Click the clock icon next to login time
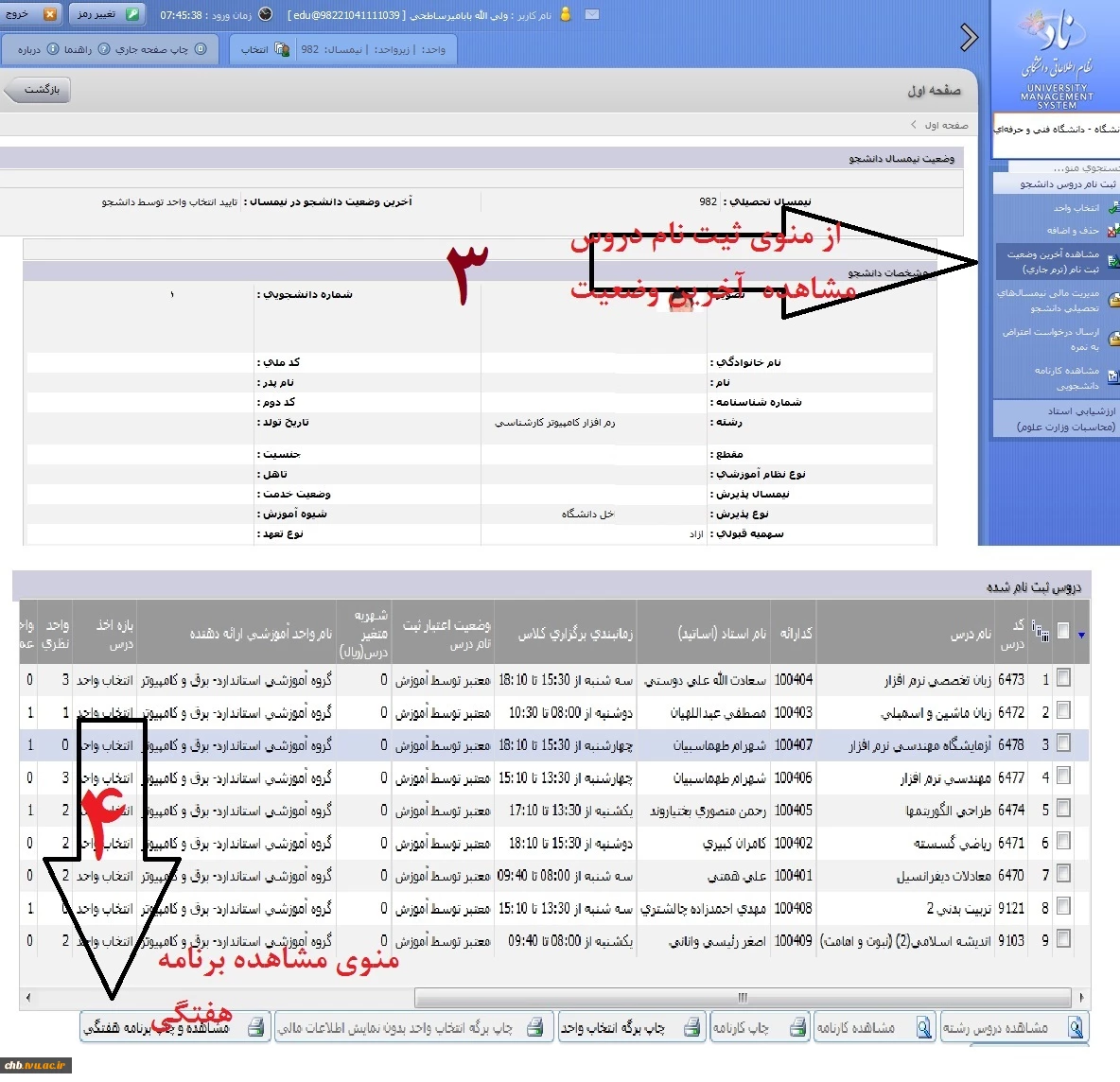This screenshot has width=1120, height=1082. [x=265, y=14]
